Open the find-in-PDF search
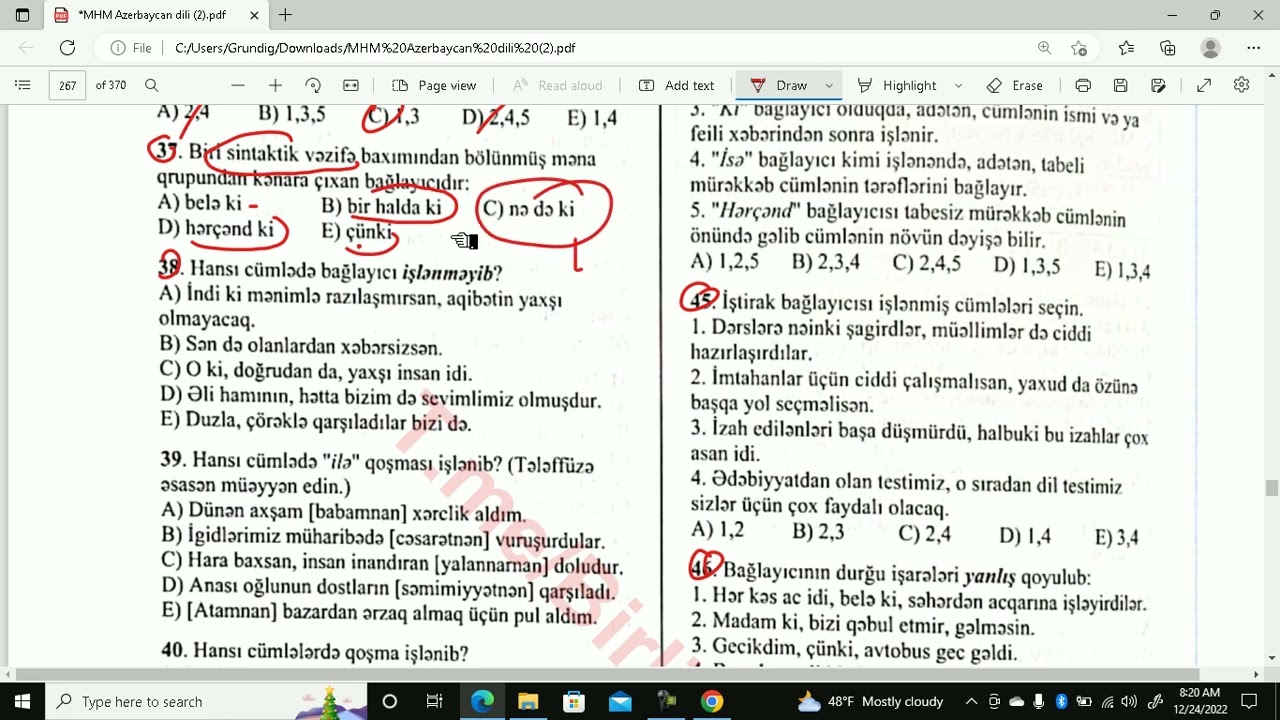The image size is (1280, 720). coord(152,85)
